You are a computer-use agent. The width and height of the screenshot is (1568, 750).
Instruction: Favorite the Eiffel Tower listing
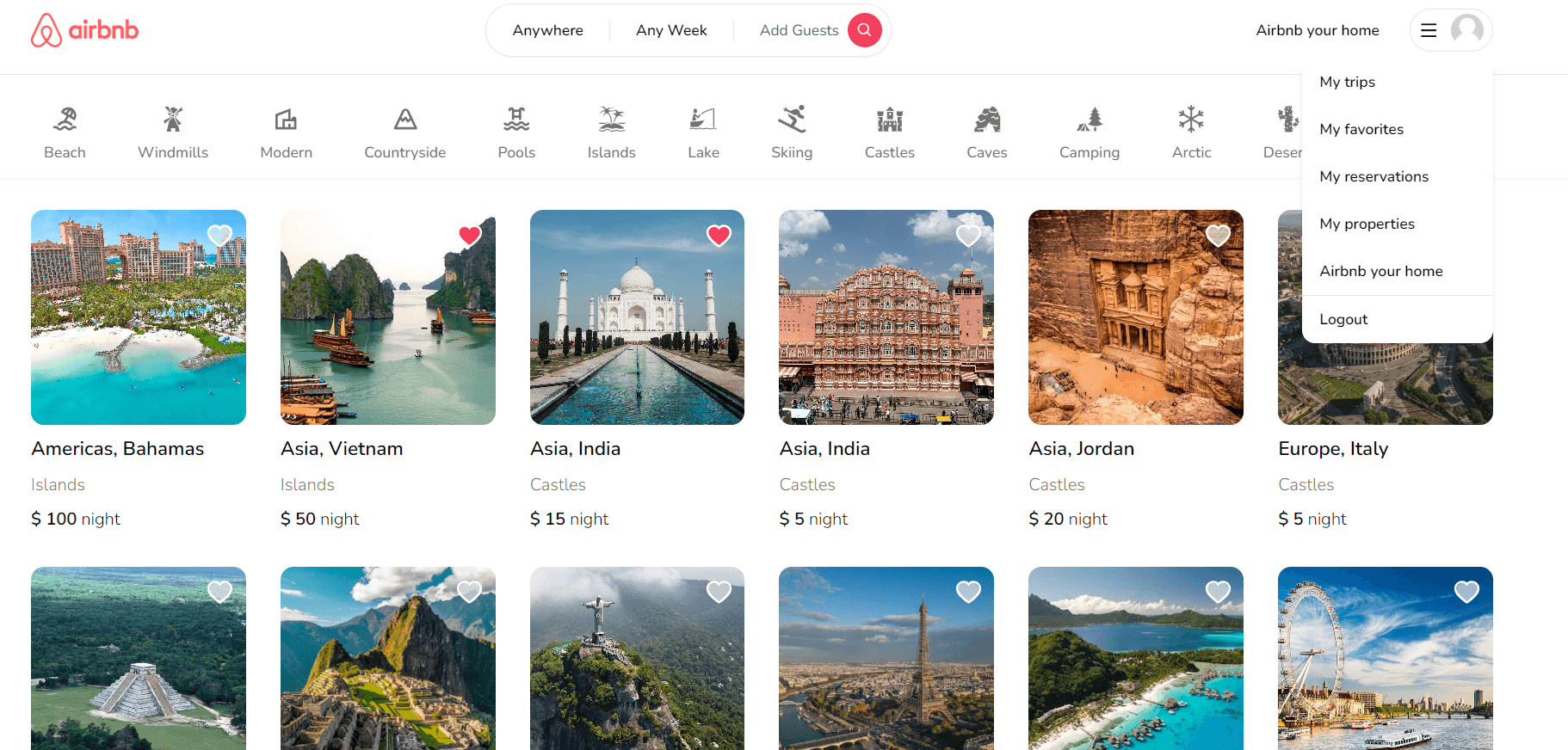tap(968, 592)
